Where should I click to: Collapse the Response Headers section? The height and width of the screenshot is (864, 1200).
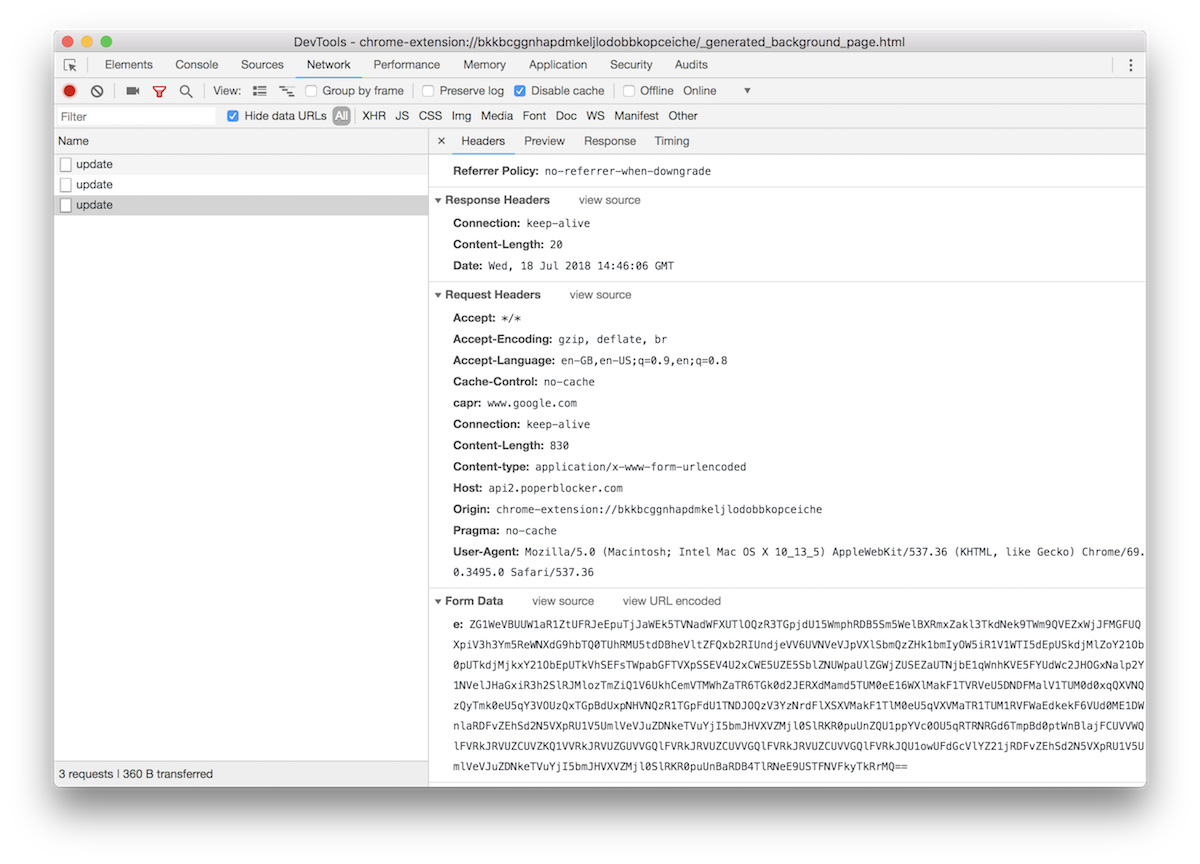coord(438,200)
